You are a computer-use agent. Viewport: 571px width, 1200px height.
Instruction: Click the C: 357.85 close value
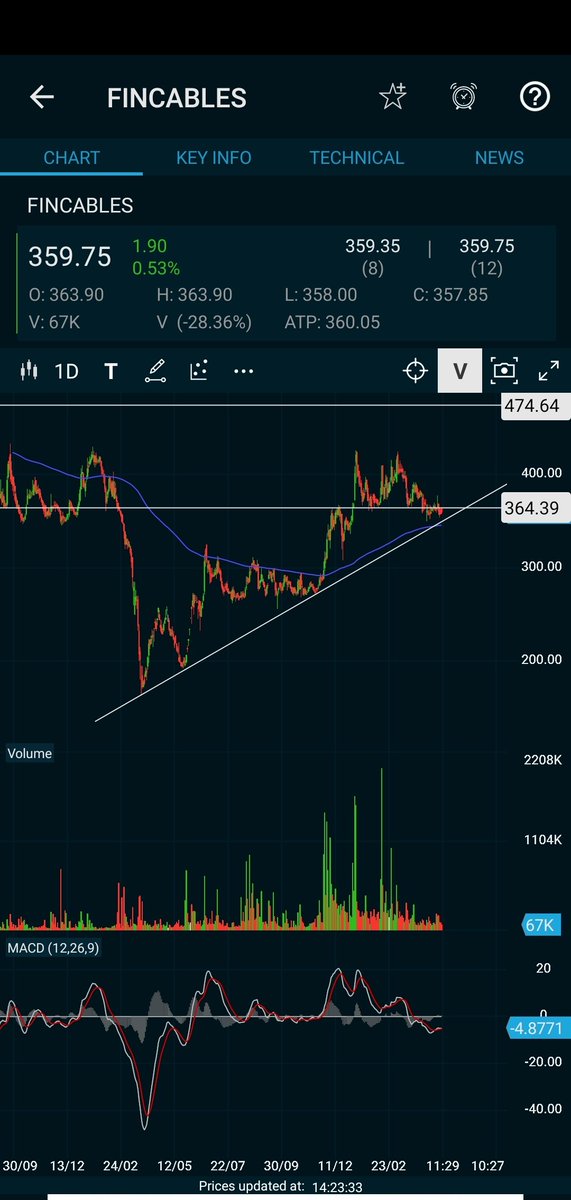(450, 295)
